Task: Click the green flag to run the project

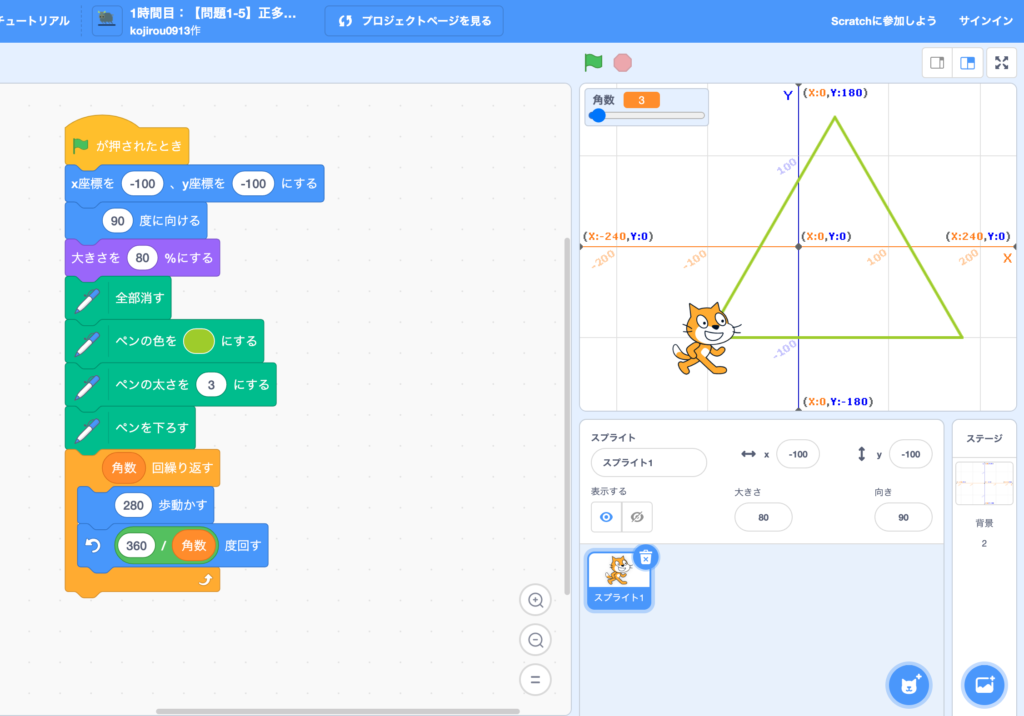Action: coord(591,61)
